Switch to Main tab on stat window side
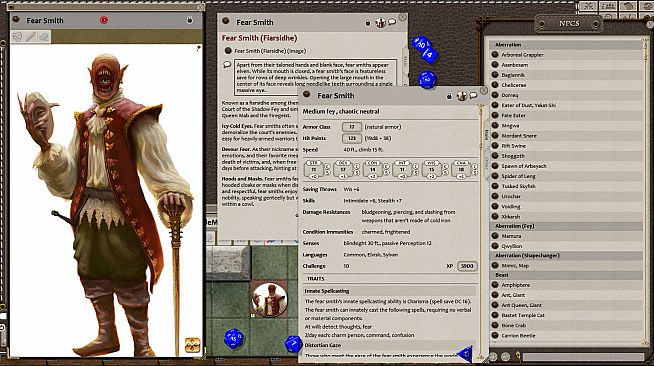Viewport: 654px width, 366px height. 486,134
